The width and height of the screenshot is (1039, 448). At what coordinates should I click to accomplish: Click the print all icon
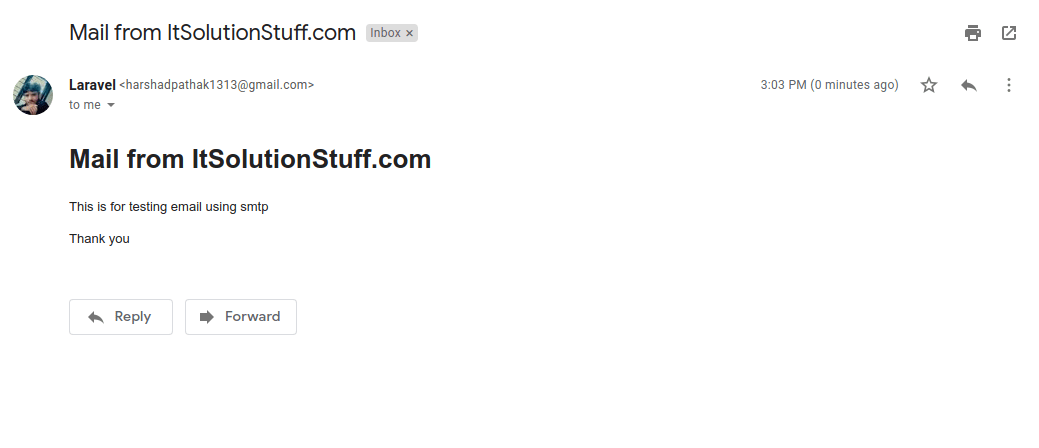973,33
